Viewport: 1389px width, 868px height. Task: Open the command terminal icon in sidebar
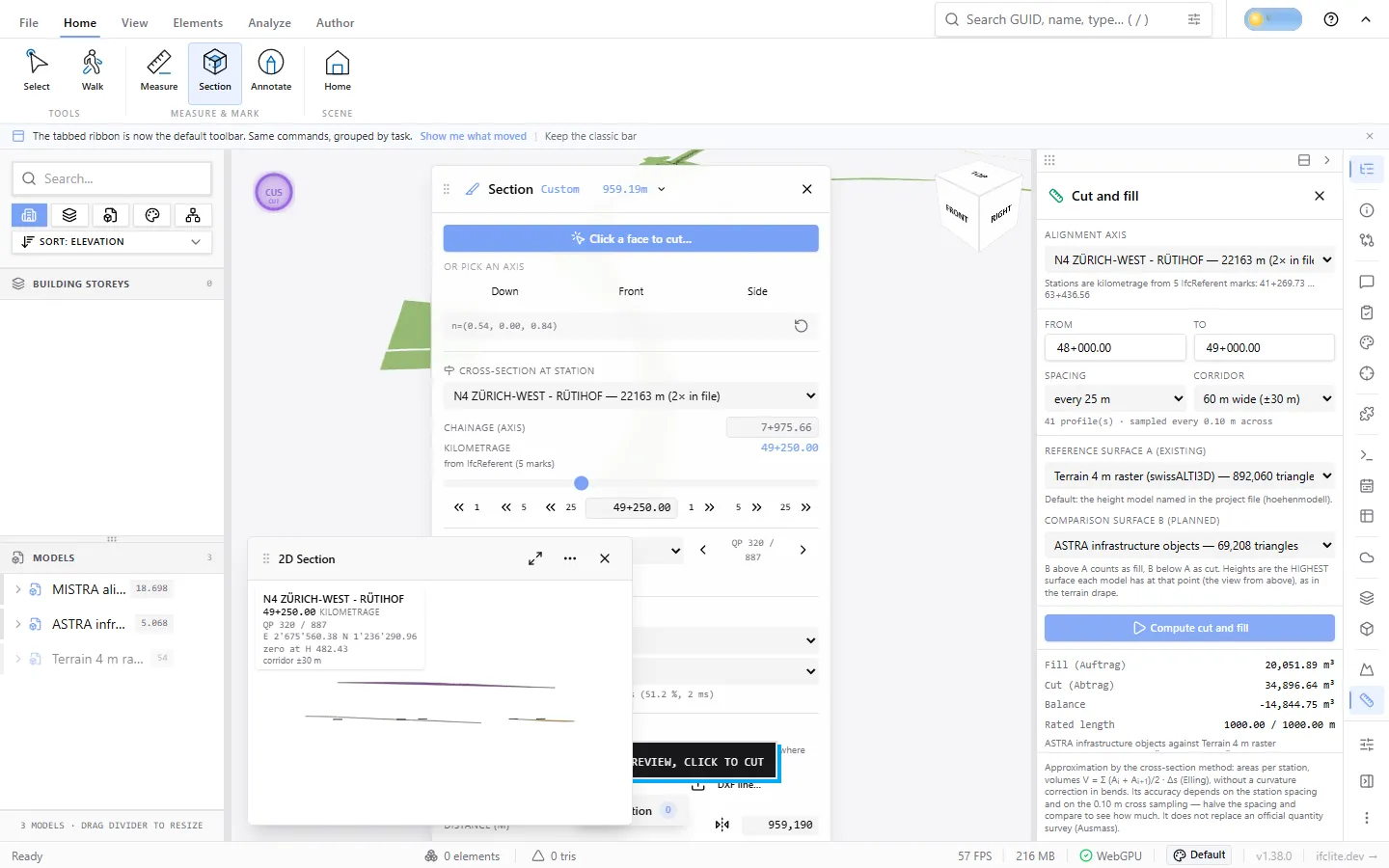pyautogui.click(x=1367, y=455)
